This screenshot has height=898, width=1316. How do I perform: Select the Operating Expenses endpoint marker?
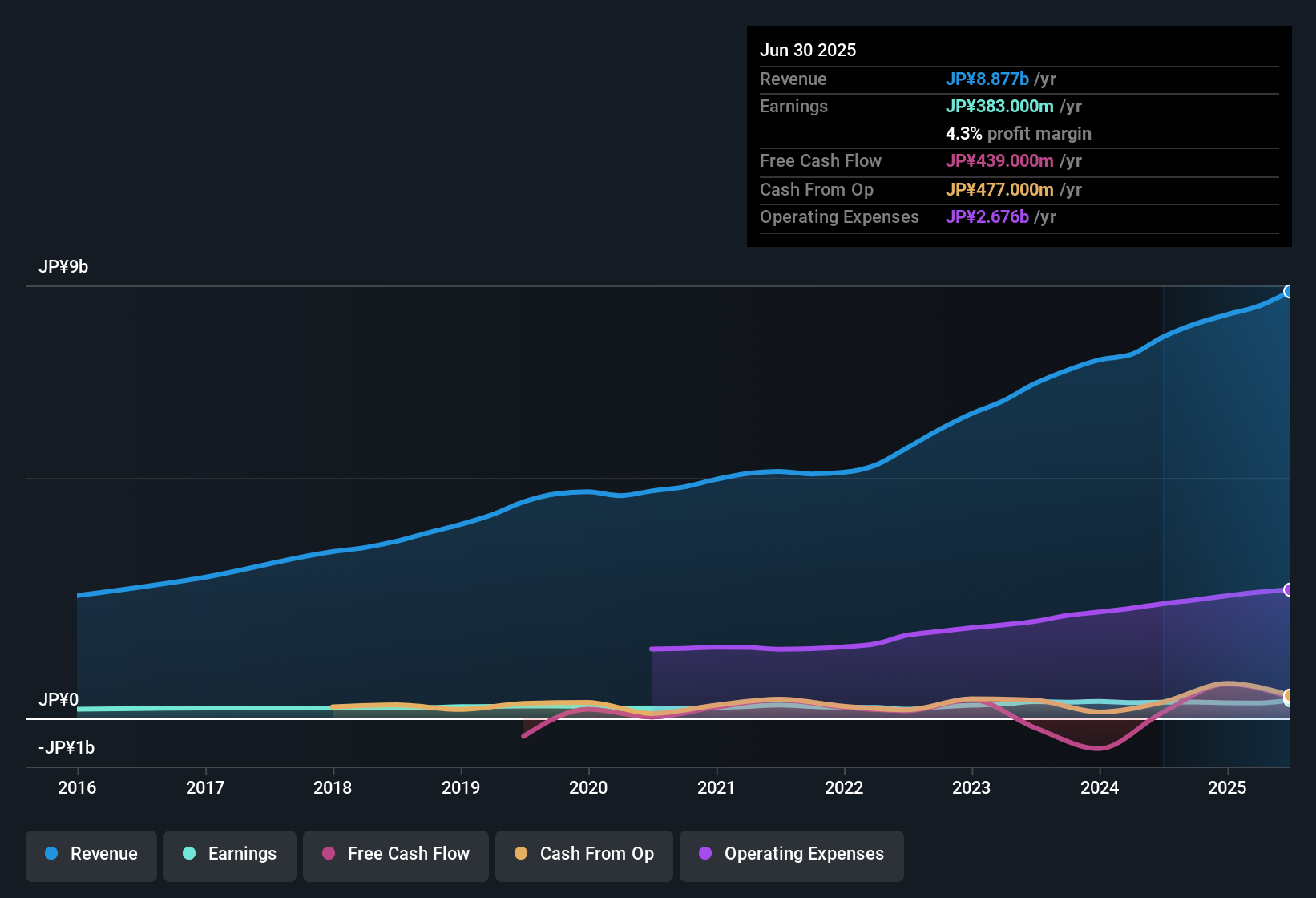coord(1289,590)
